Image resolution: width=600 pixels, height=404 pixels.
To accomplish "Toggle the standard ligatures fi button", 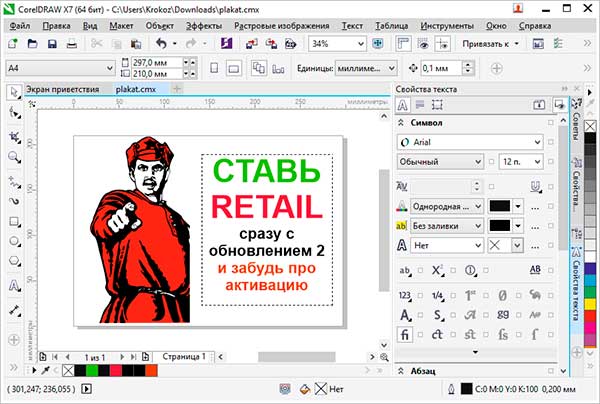I will (x=404, y=334).
